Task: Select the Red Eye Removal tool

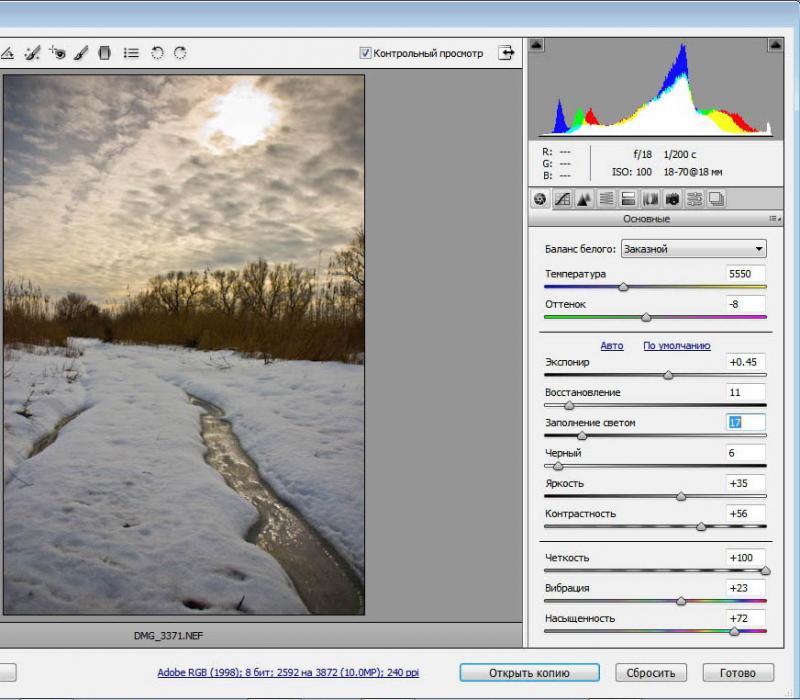Action: click(x=57, y=53)
